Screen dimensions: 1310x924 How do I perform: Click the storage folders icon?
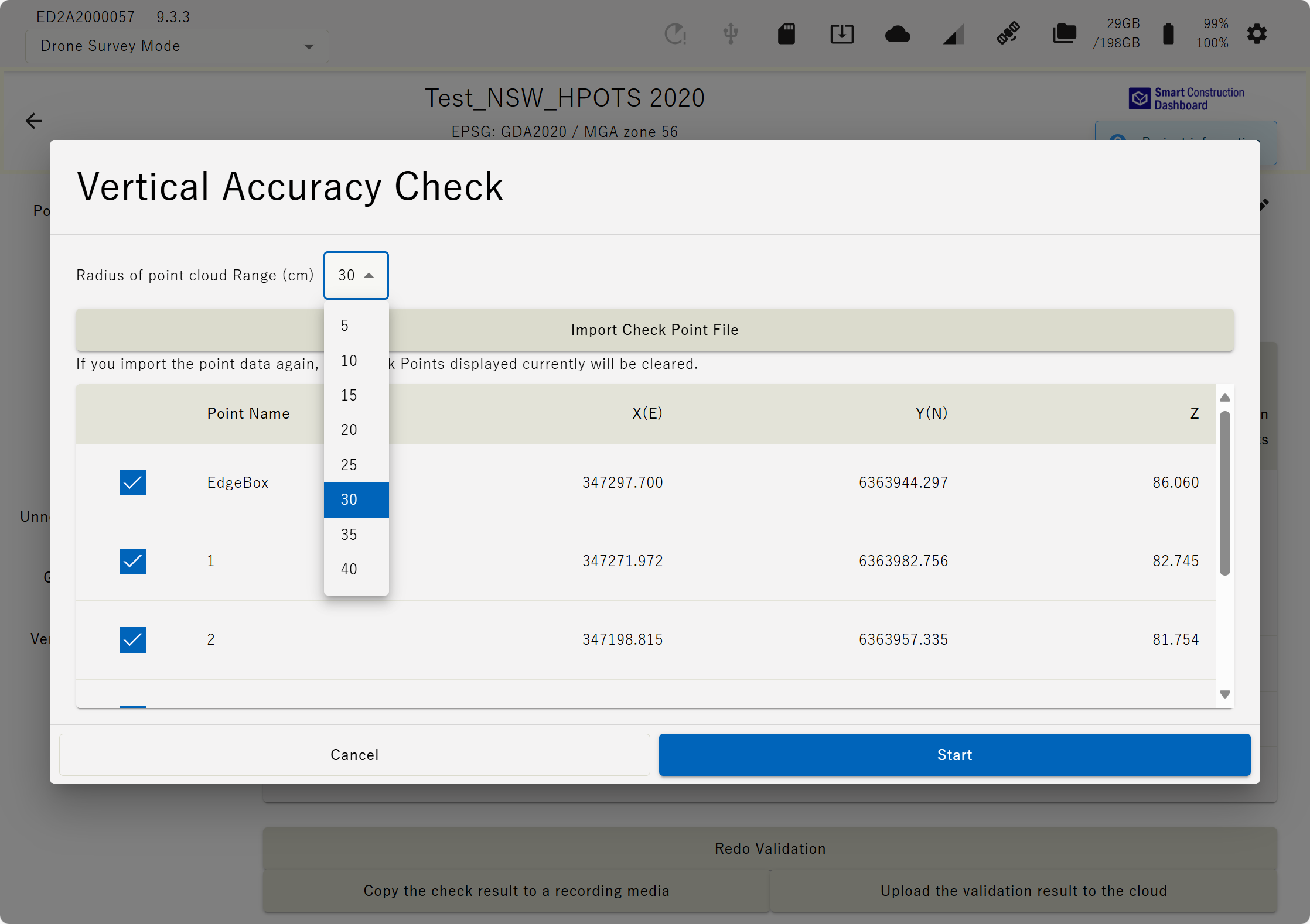[x=1064, y=34]
